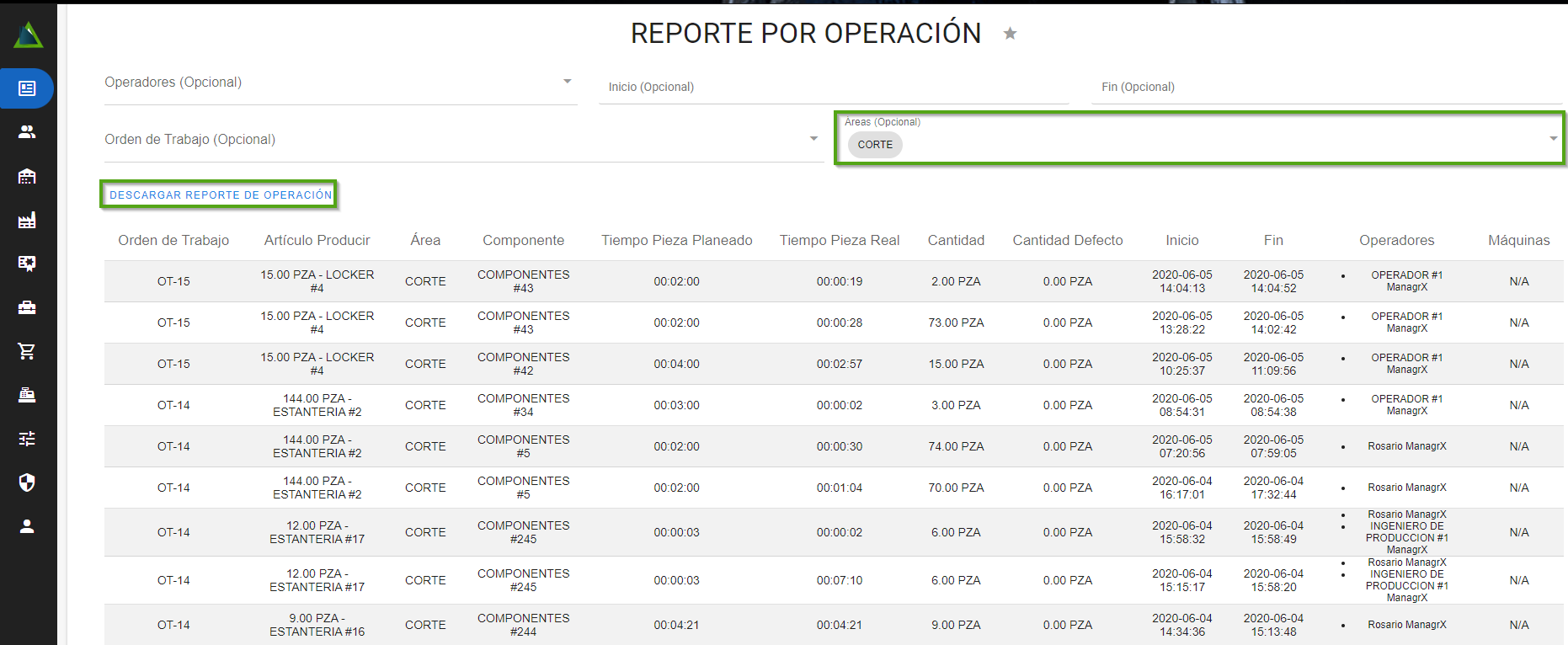Click the Fin (Opcional) date field
This screenshot has height=645, width=1568.
coord(1325,87)
